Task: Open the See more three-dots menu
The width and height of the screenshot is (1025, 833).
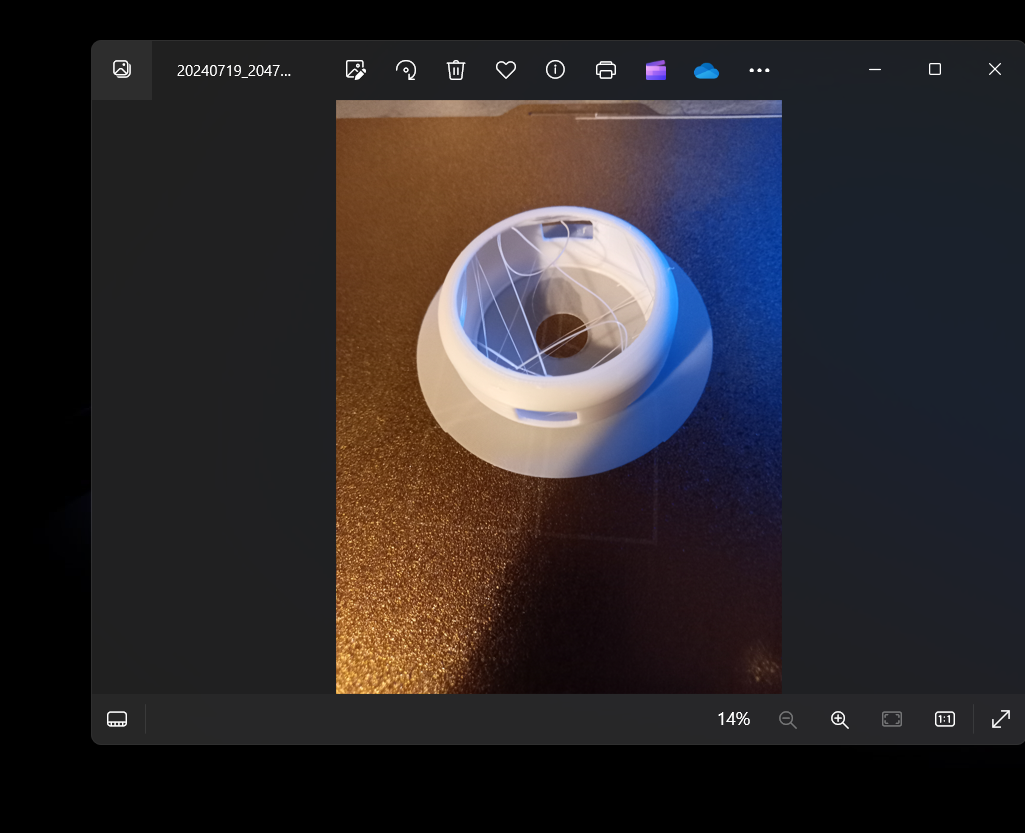Action: point(759,70)
